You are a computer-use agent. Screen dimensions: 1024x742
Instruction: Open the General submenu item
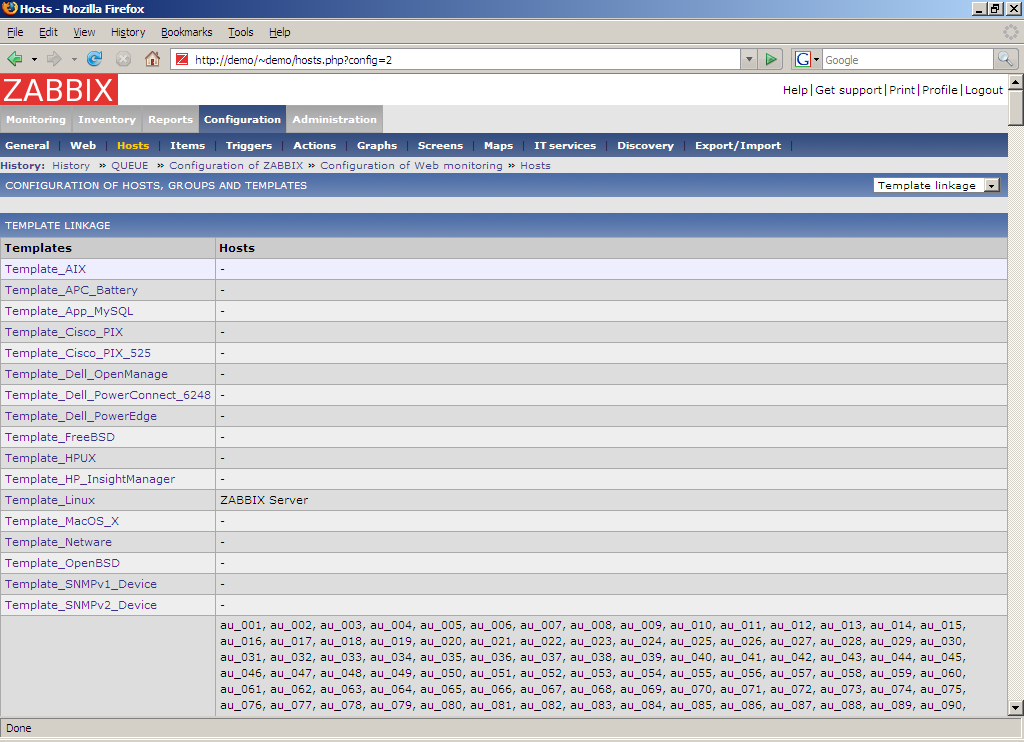click(27, 146)
